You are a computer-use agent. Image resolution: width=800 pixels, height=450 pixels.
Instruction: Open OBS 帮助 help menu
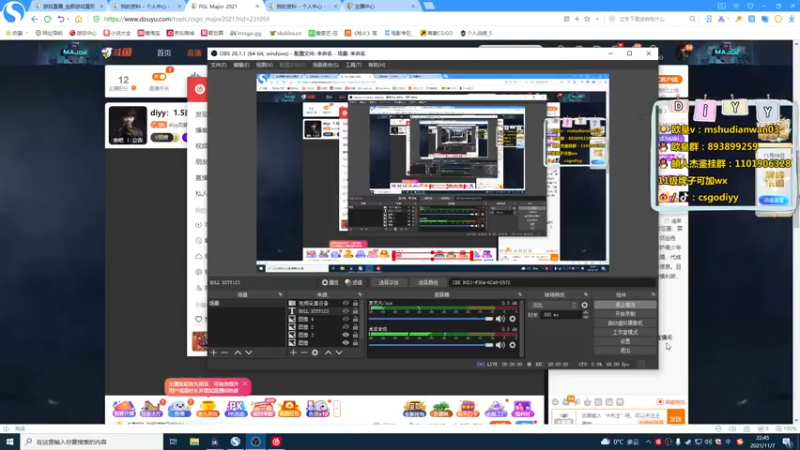coord(377,65)
